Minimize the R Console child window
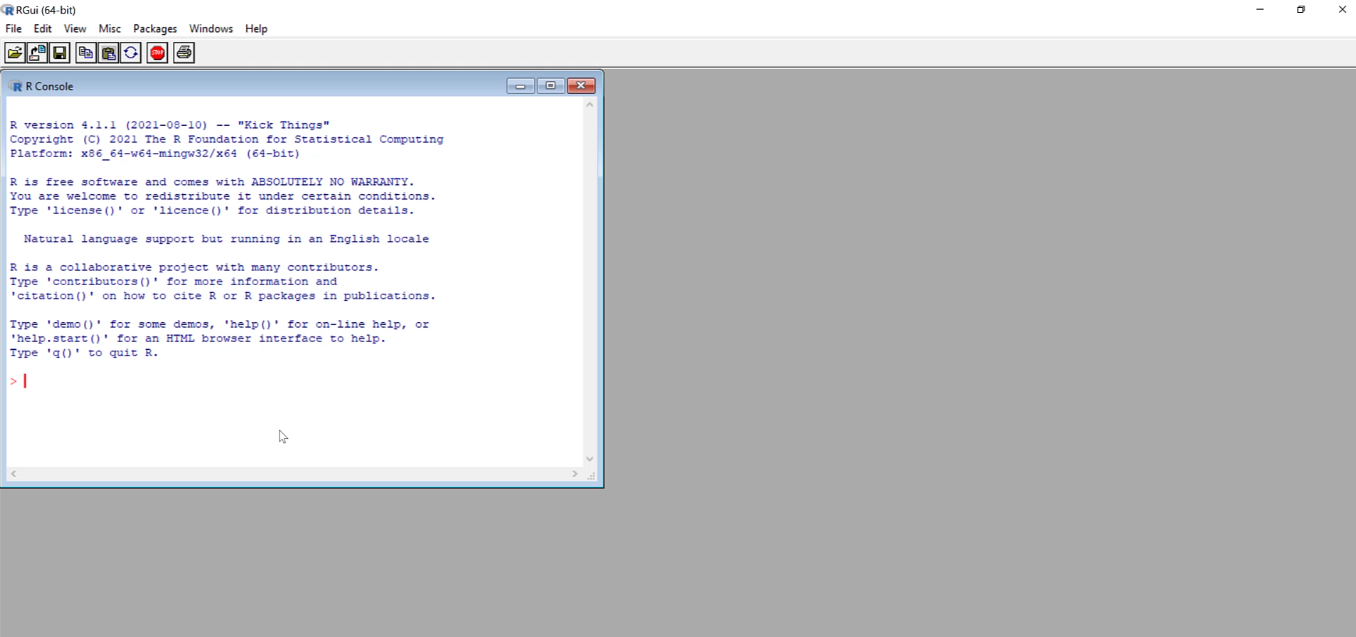The image size is (1356, 637). coord(520,86)
